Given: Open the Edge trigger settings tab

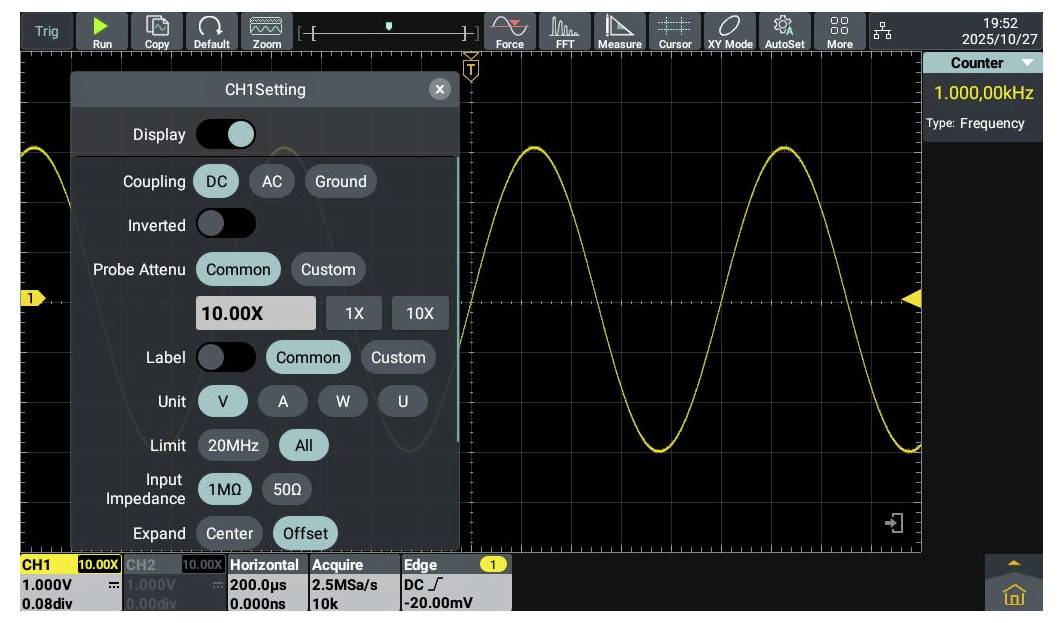Looking at the screenshot, I should 455,584.
